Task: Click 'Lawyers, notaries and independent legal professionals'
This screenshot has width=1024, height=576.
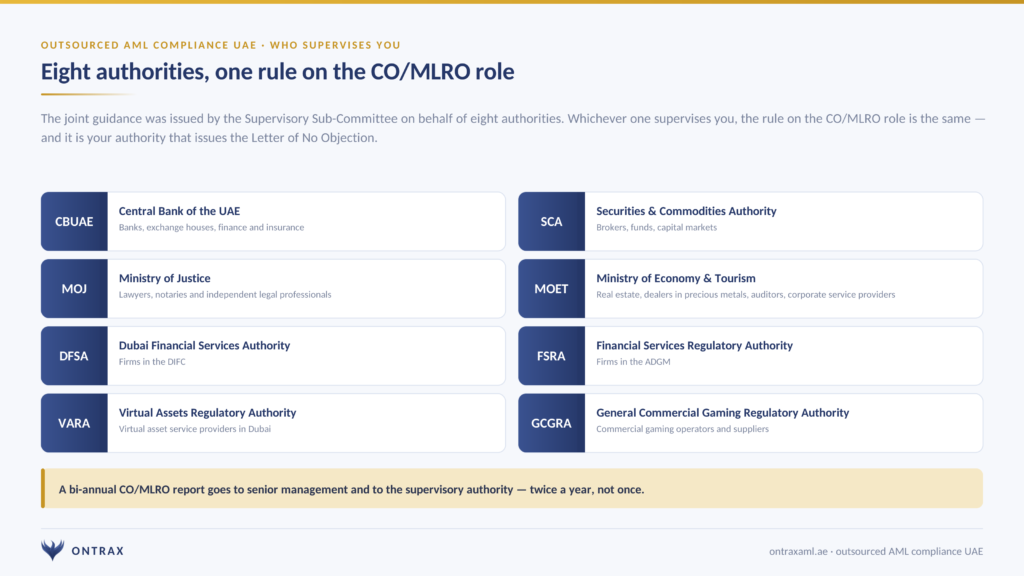Action: click(225, 295)
